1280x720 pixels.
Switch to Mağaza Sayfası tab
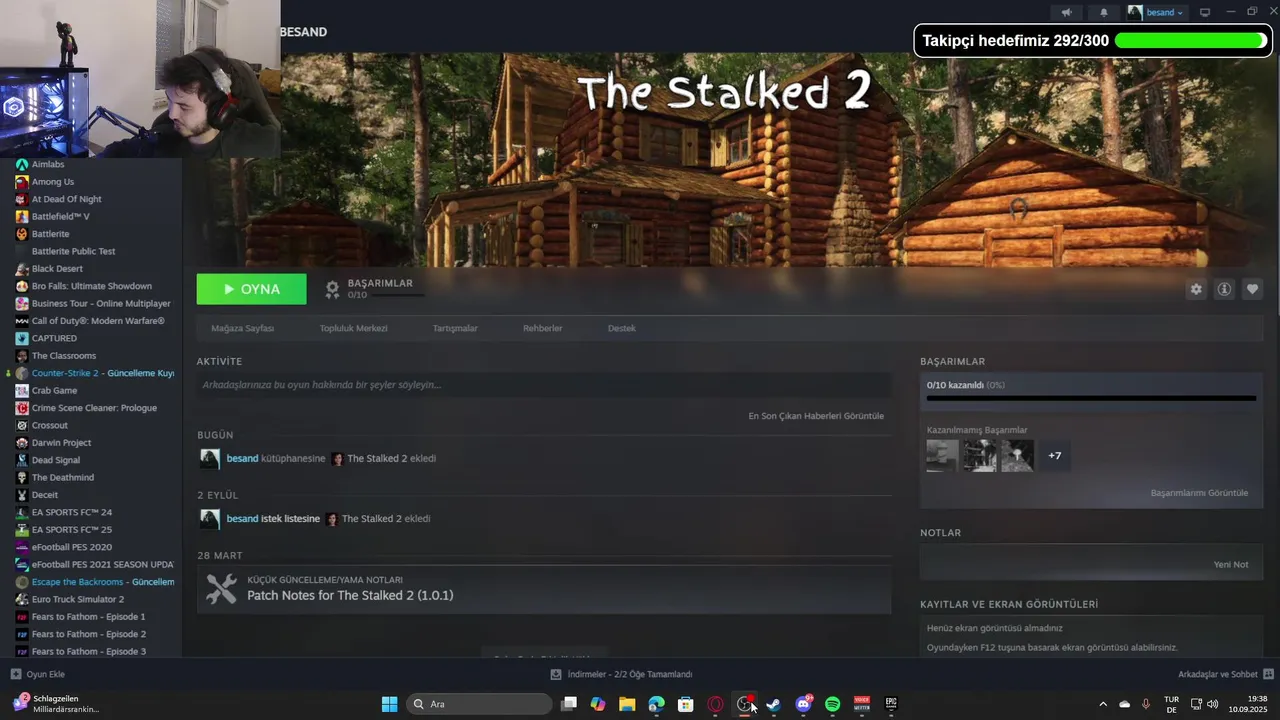(242, 328)
